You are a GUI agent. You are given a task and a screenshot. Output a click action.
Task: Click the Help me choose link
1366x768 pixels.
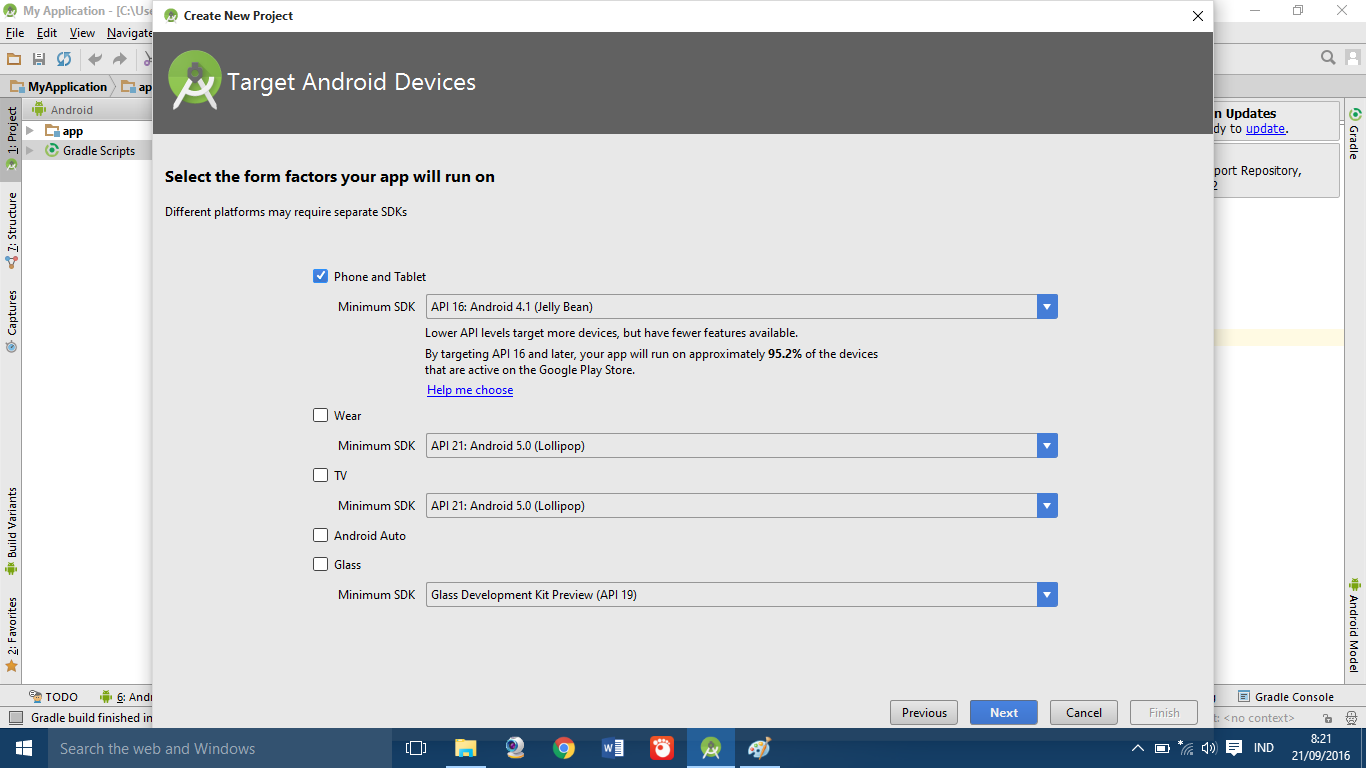pyautogui.click(x=470, y=390)
